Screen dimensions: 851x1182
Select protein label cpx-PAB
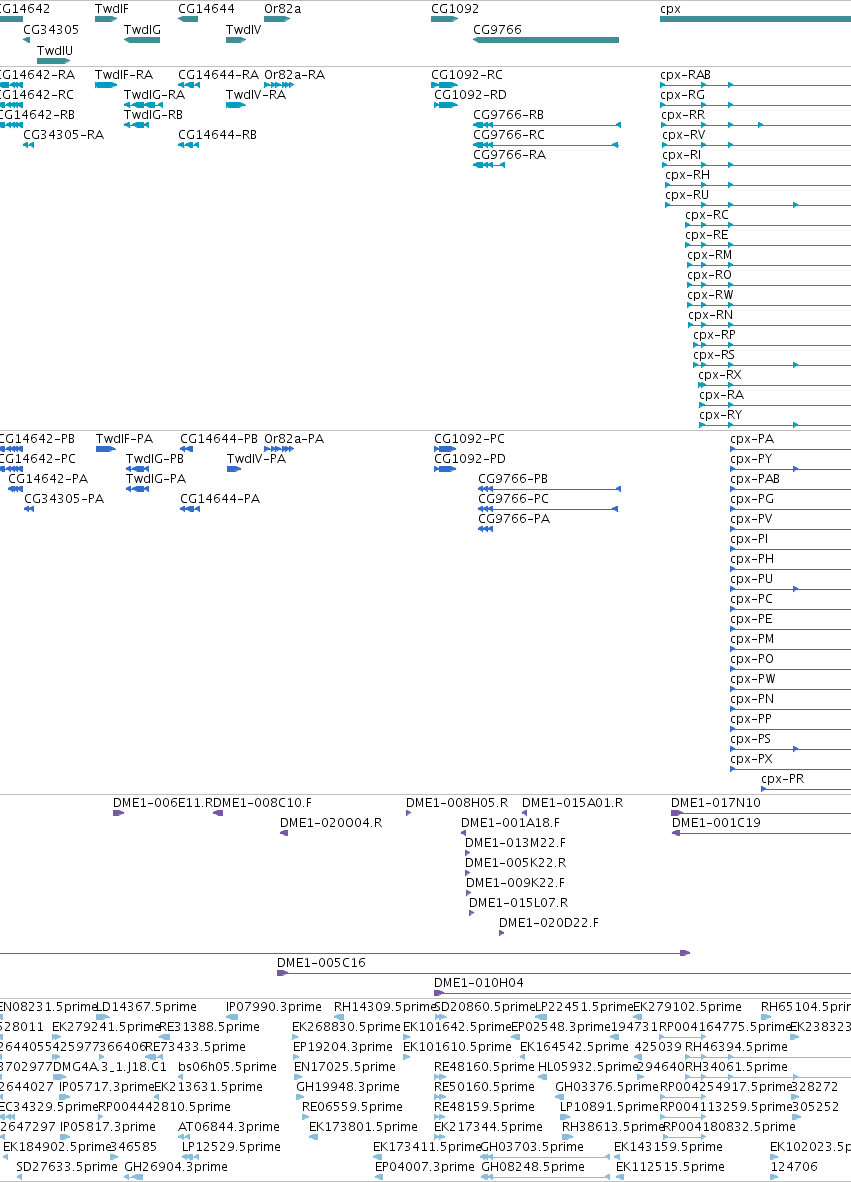point(755,479)
